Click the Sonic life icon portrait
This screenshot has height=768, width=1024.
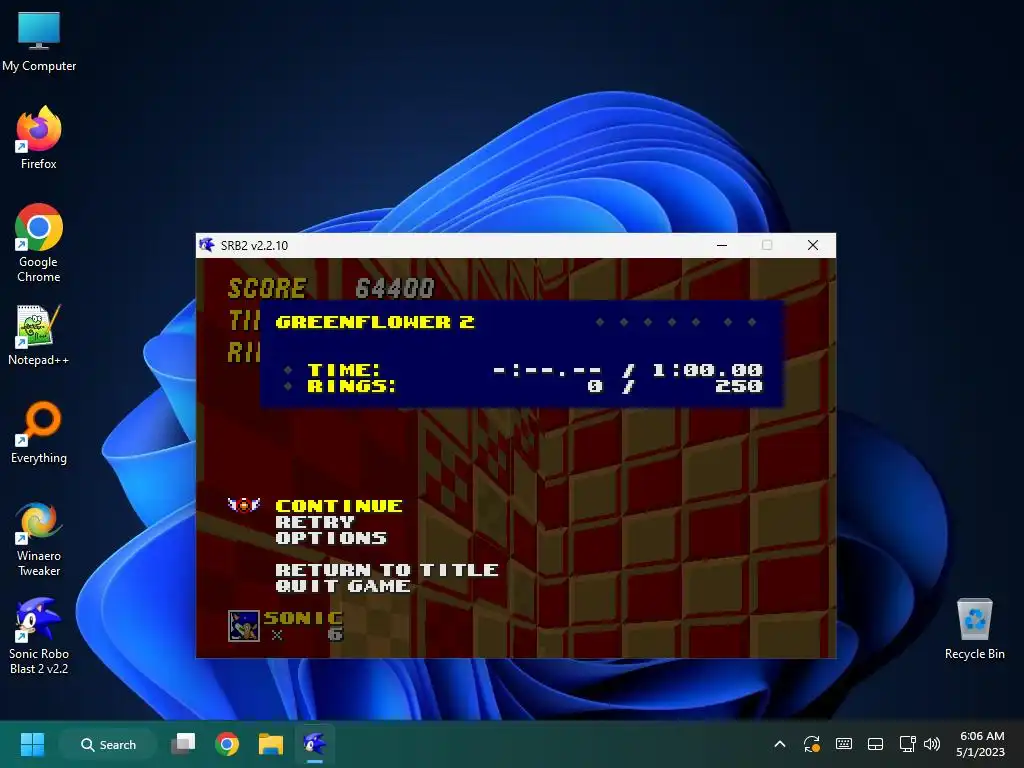point(244,626)
